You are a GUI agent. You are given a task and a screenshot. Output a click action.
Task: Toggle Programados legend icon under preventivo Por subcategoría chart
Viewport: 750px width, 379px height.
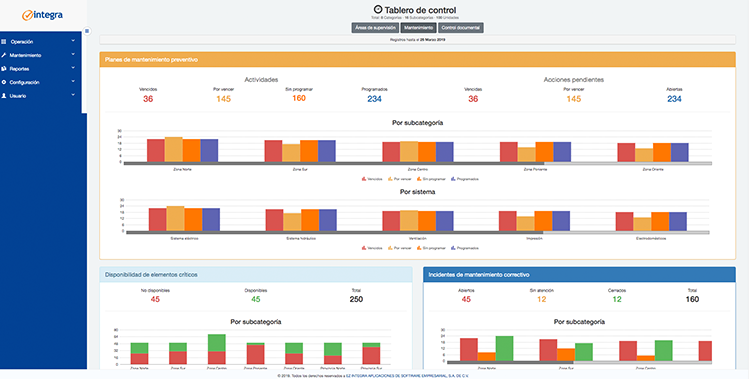(x=453, y=179)
